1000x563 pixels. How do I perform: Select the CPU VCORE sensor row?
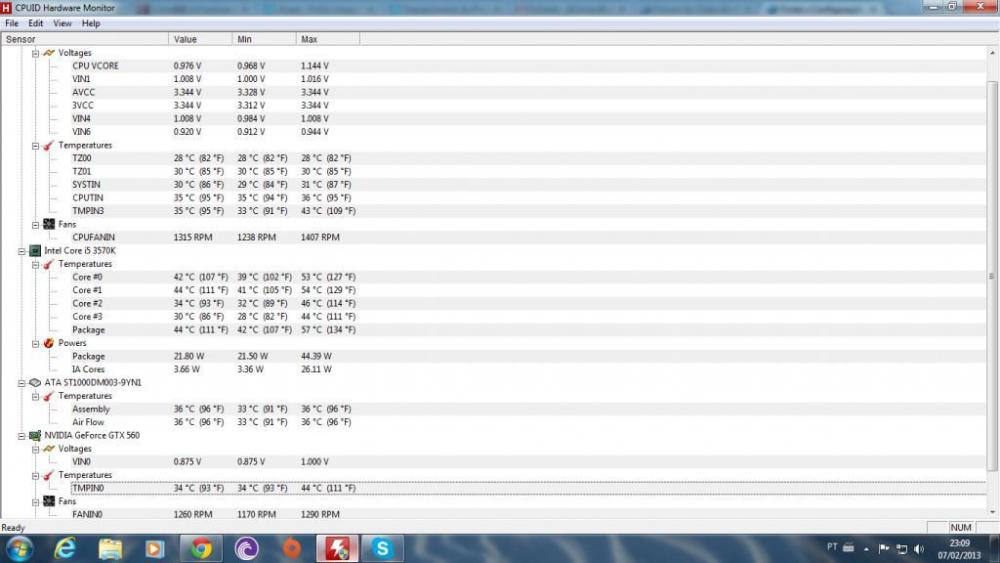pos(95,66)
